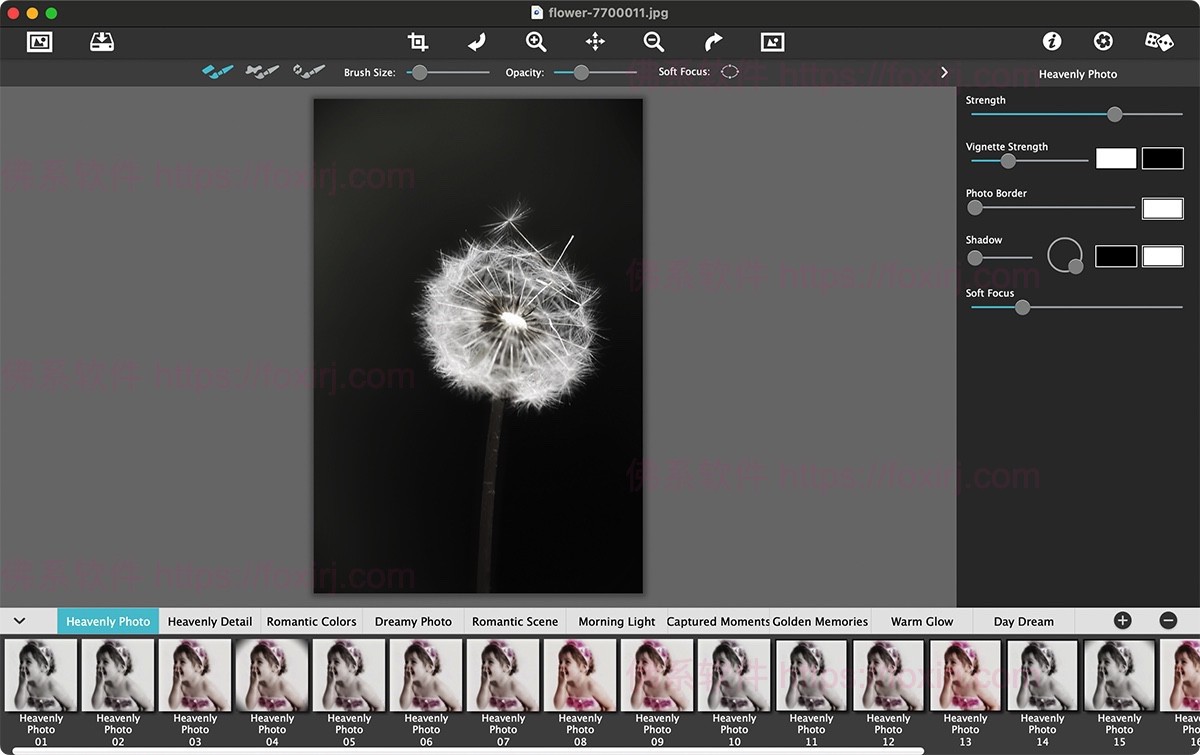Image resolution: width=1200 pixels, height=755 pixels.
Task: Click the Info icon in the top bar
Action: coord(1051,41)
